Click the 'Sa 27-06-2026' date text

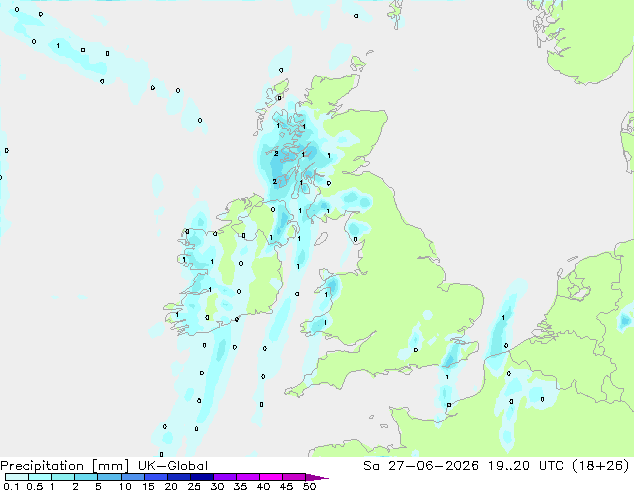421,466
